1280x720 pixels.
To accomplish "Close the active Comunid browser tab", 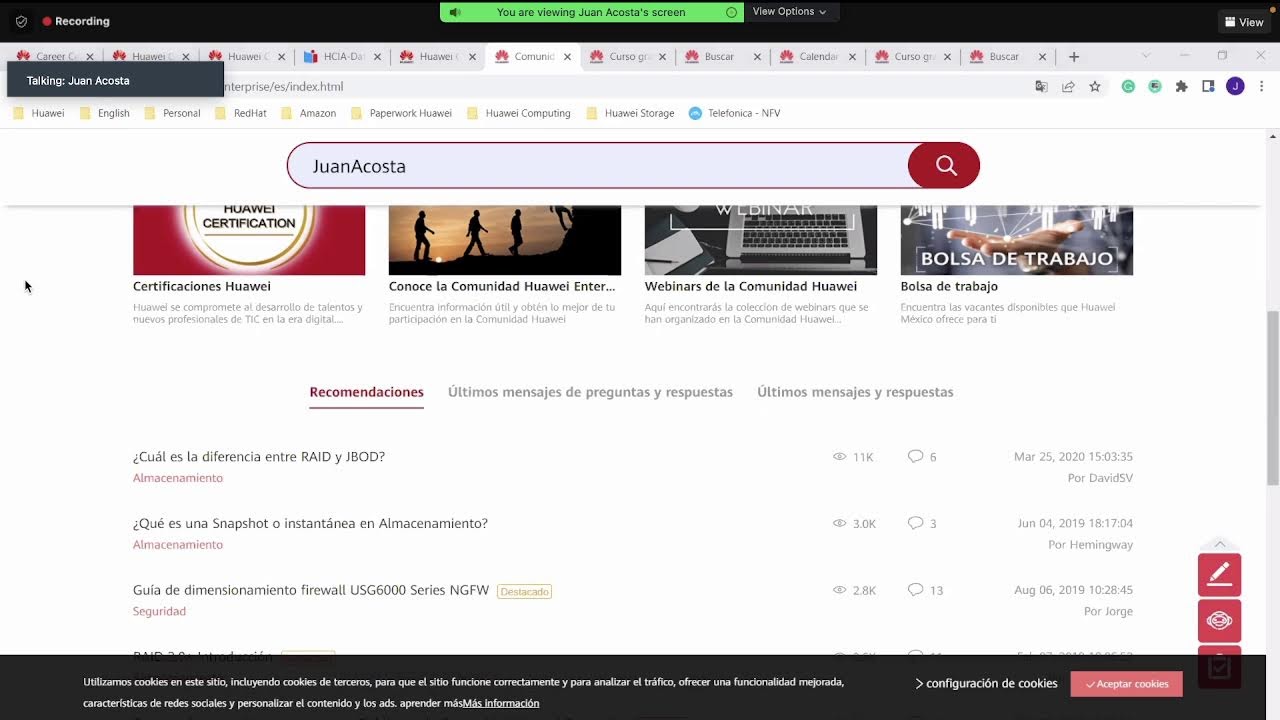I will tap(567, 57).
